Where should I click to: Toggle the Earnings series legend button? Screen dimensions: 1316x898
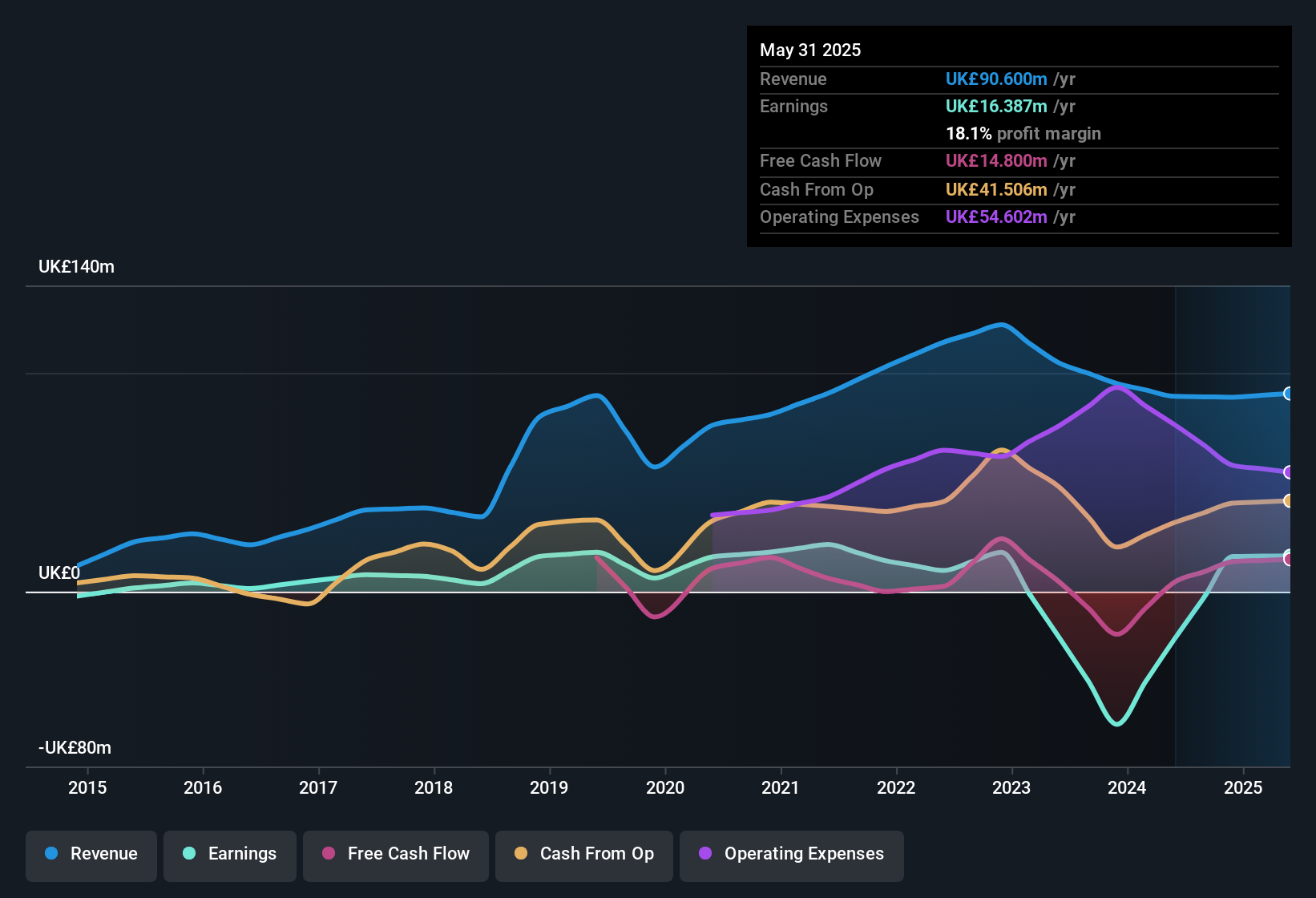(x=230, y=855)
